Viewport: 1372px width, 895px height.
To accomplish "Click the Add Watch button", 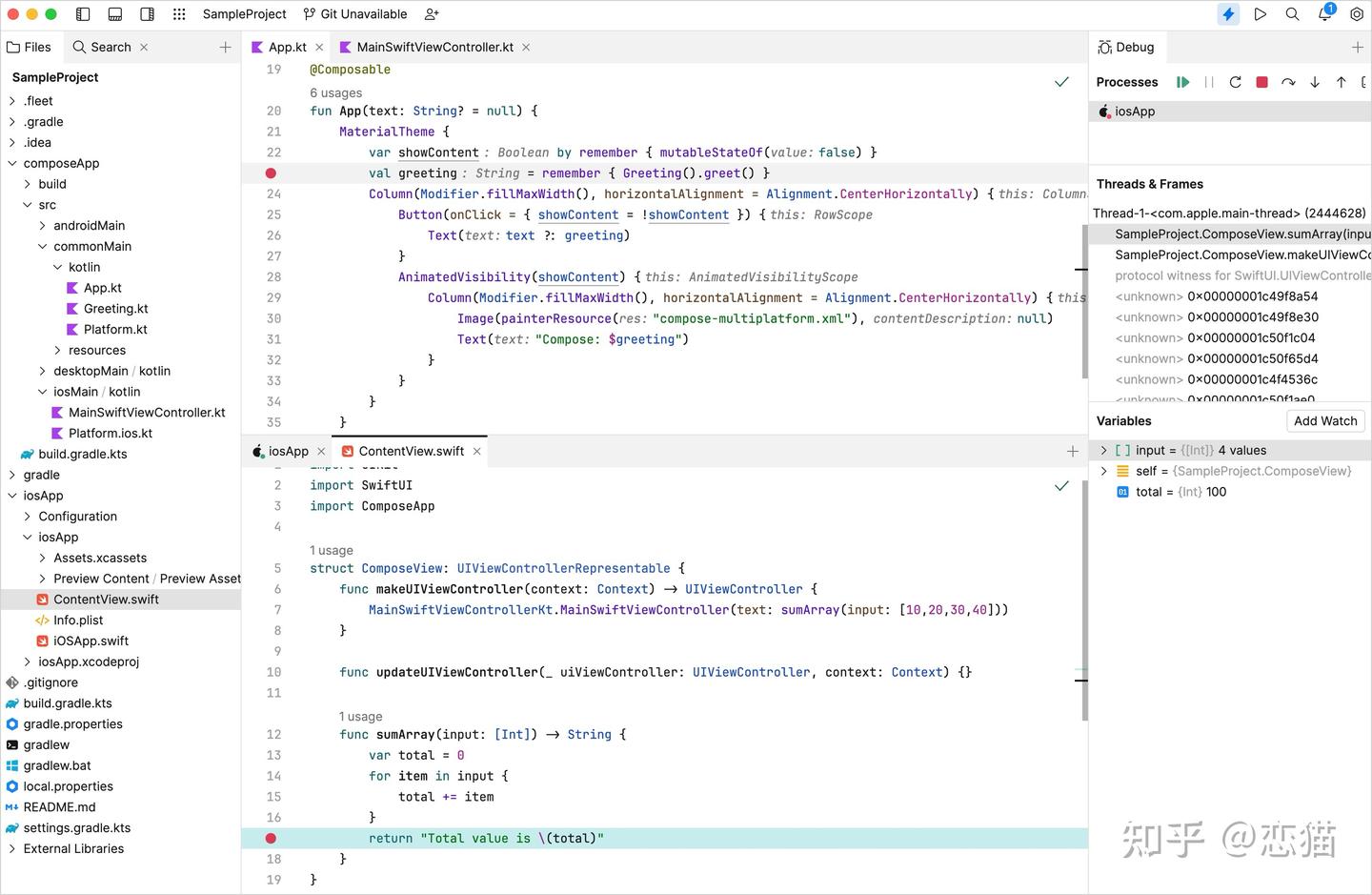I will coord(1325,420).
